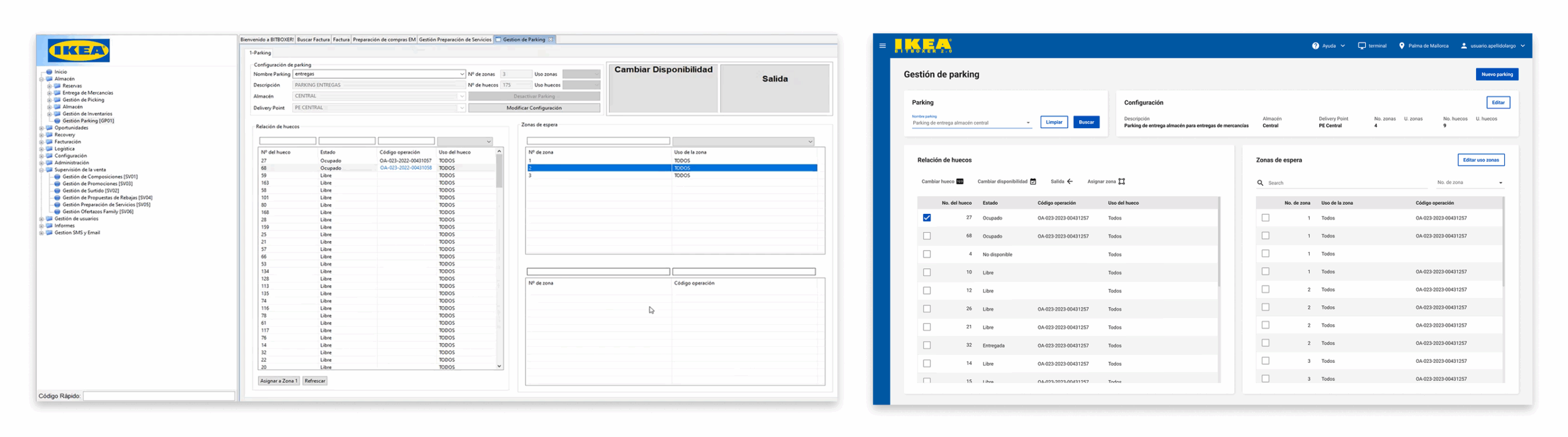Switch to the Buscar Factura tab
The height and width of the screenshot is (437, 1568).
point(313,40)
